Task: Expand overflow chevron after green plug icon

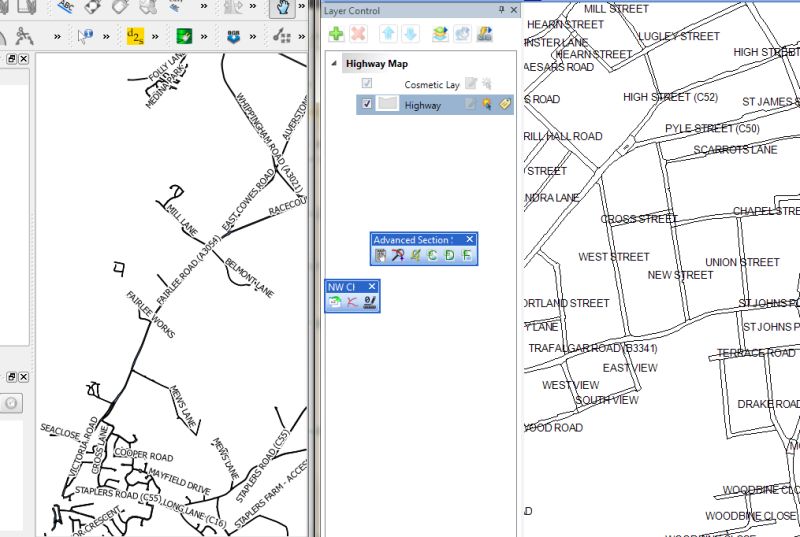Action: (x=204, y=36)
